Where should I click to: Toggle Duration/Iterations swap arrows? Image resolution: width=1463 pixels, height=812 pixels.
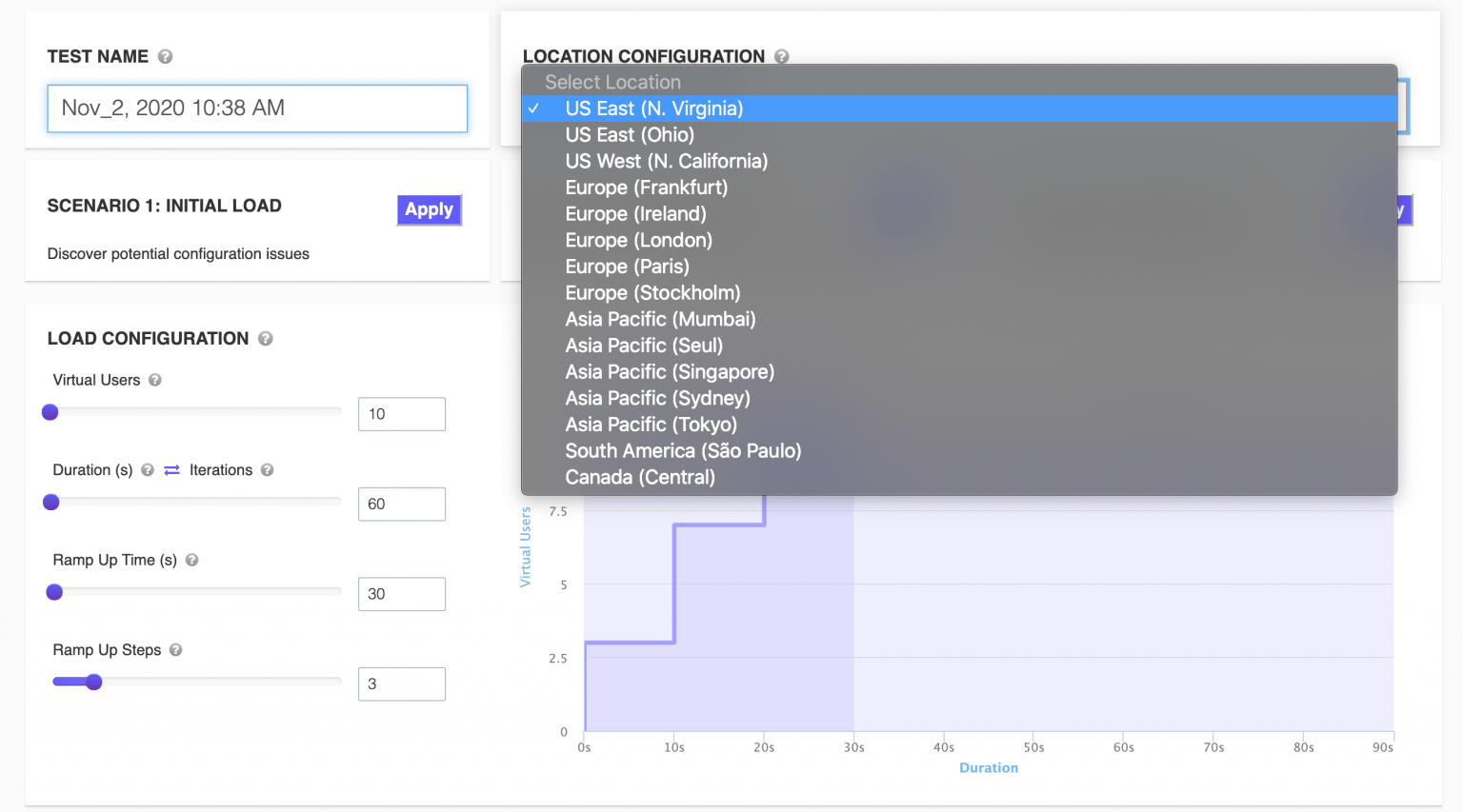171,470
